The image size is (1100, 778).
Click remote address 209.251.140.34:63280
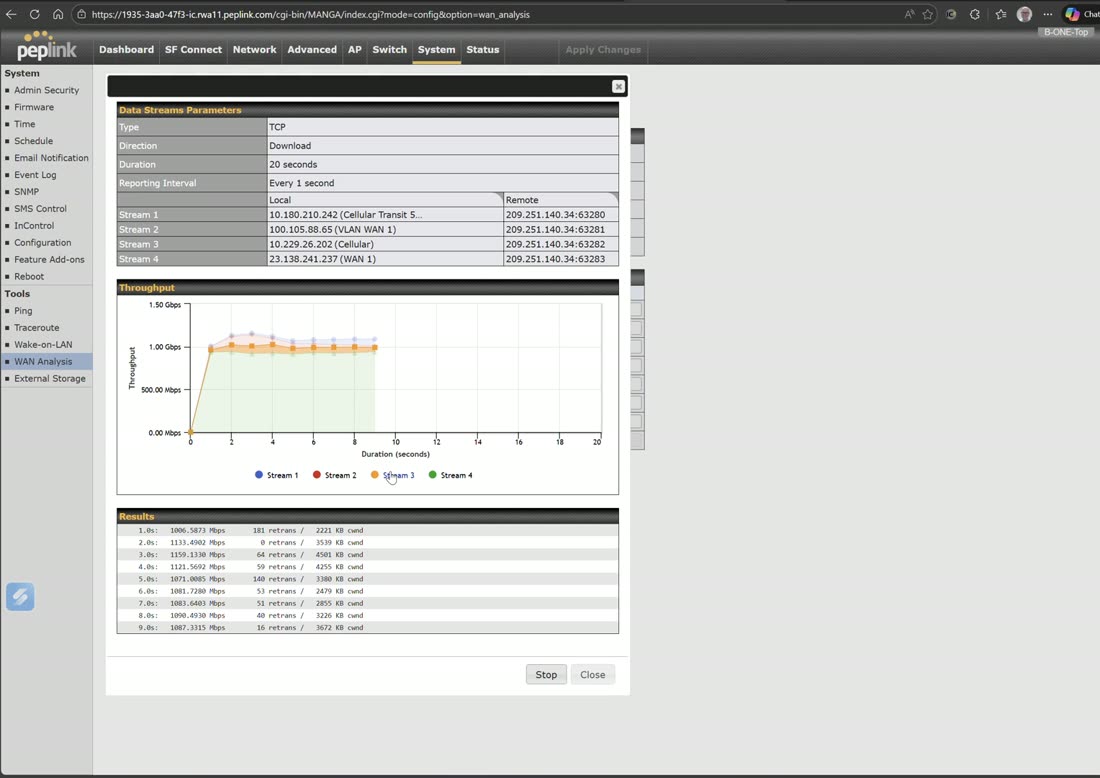tap(555, 215)
